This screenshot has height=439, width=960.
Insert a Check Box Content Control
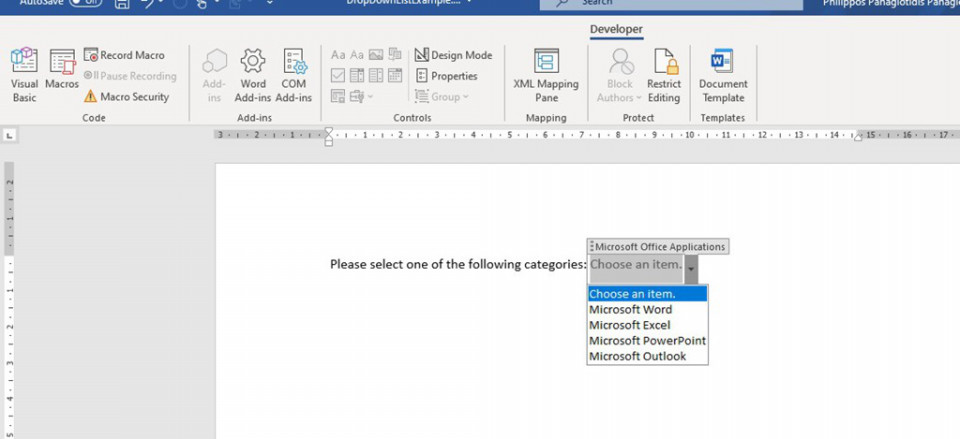(338, 76)
